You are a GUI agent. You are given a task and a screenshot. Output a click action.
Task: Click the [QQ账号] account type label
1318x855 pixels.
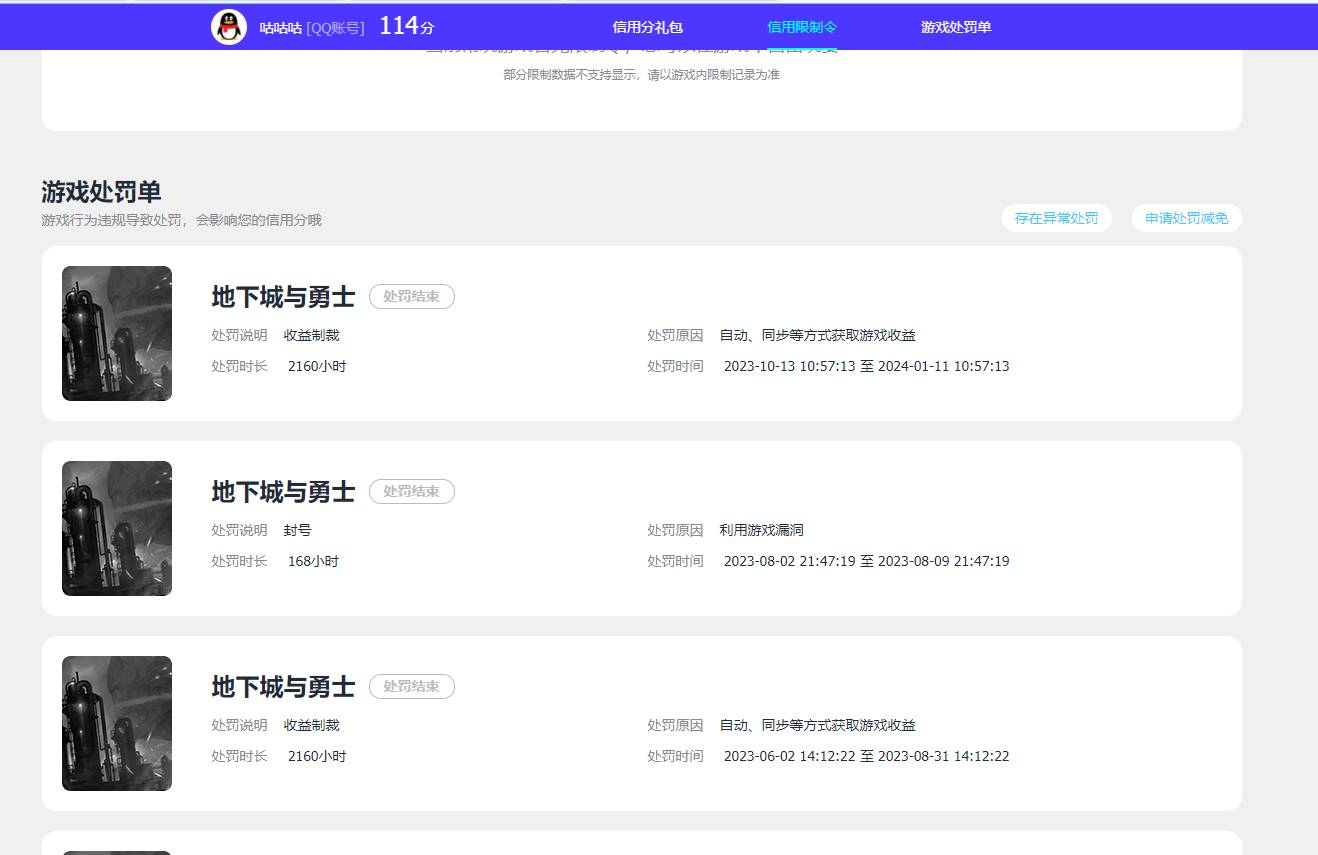click(335, 28)
